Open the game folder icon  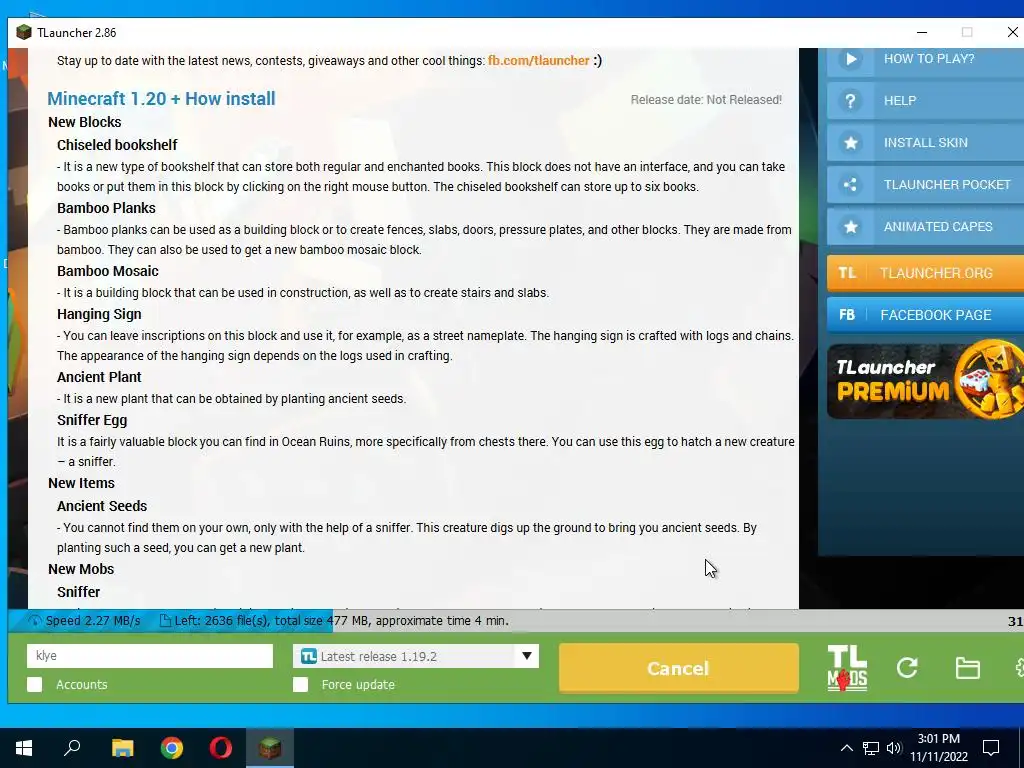(967, 668)
